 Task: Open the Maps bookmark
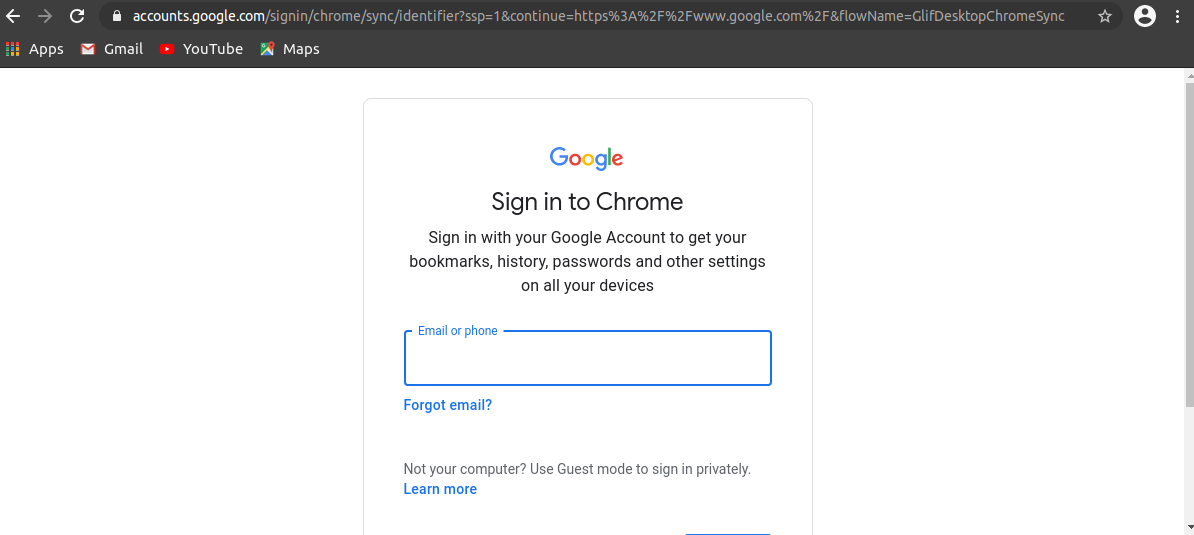point(289,49)
